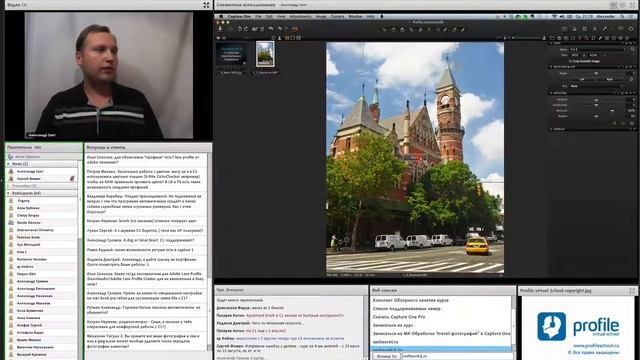Toggle the Crop Outside Image checkbox
The width and height of the screenshot is (640, 360).
pyautogui.click(x=570, y=61)
